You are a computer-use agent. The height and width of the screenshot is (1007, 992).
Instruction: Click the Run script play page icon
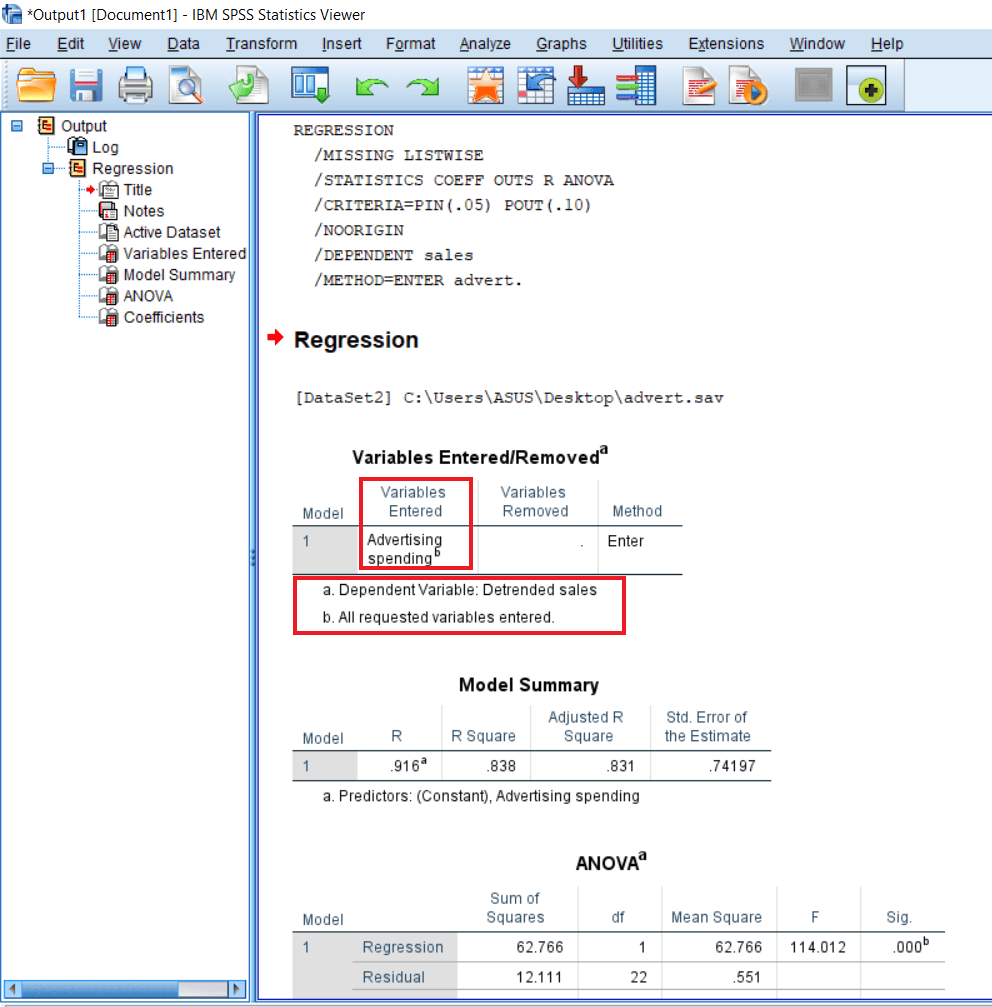pos(748,85)
